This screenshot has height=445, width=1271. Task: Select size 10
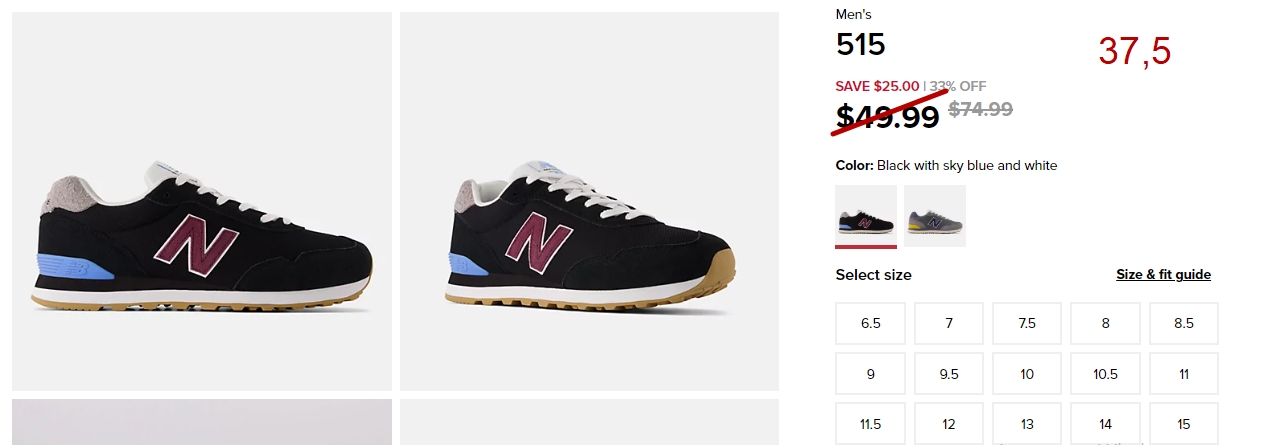tap(1027, 374)
